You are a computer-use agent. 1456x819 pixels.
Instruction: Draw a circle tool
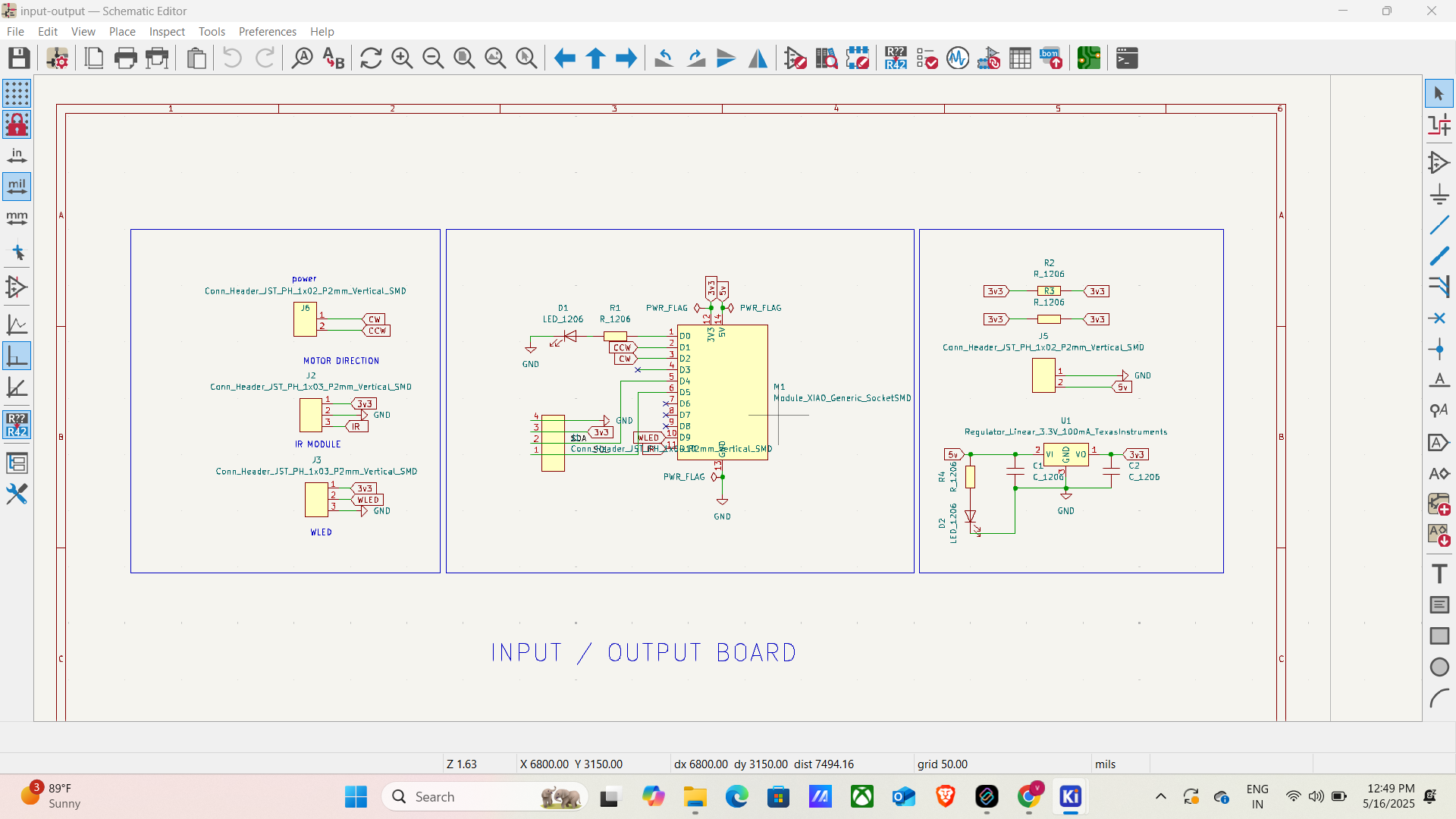pos(1439,667)
